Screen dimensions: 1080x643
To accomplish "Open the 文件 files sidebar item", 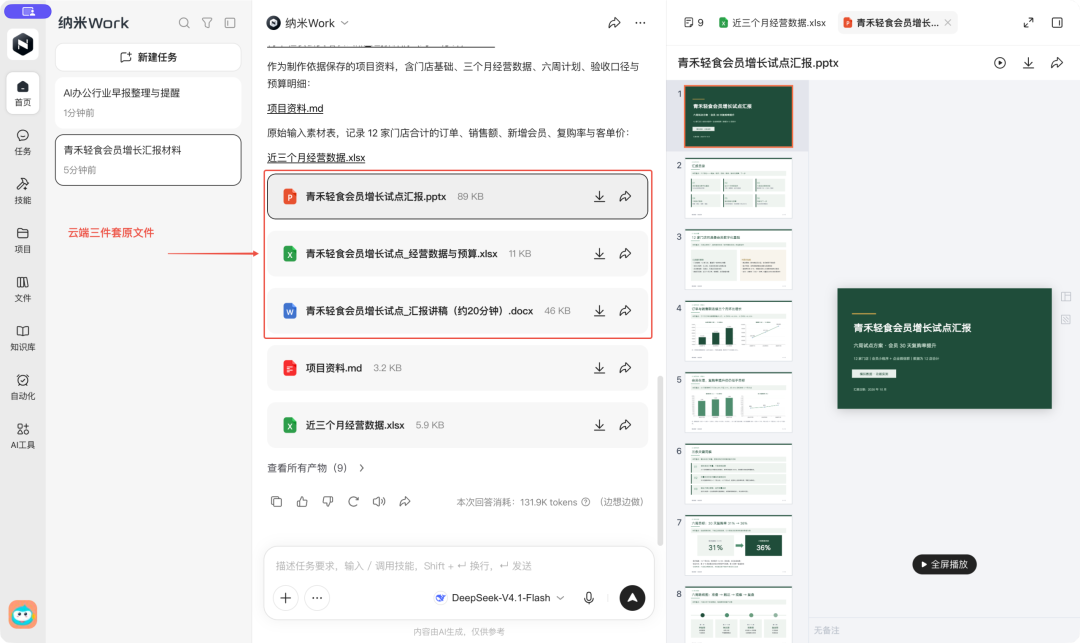I will [23, 289].
